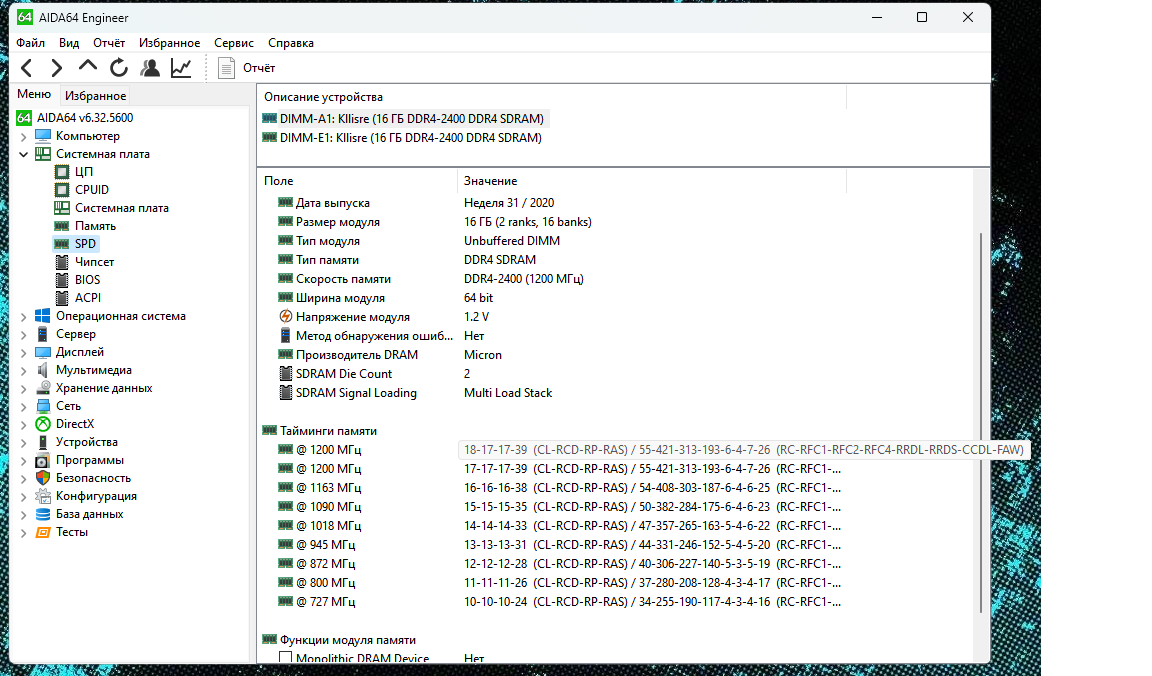Viewport: 1152px width, 676px height.
Task: Expand the Операционная система node
Action: (x=24, y=317)
